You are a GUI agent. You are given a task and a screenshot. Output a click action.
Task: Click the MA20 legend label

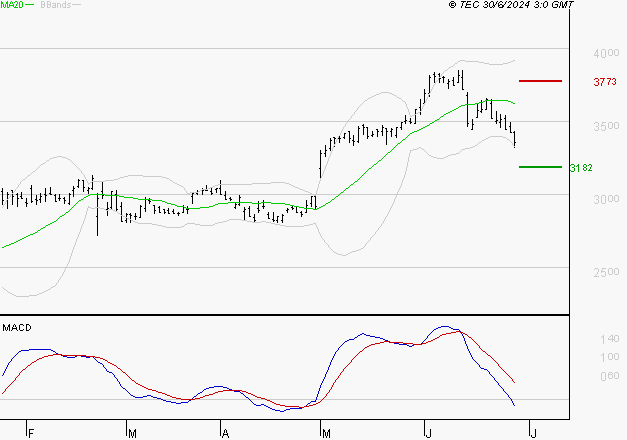(x=12, y=5)
